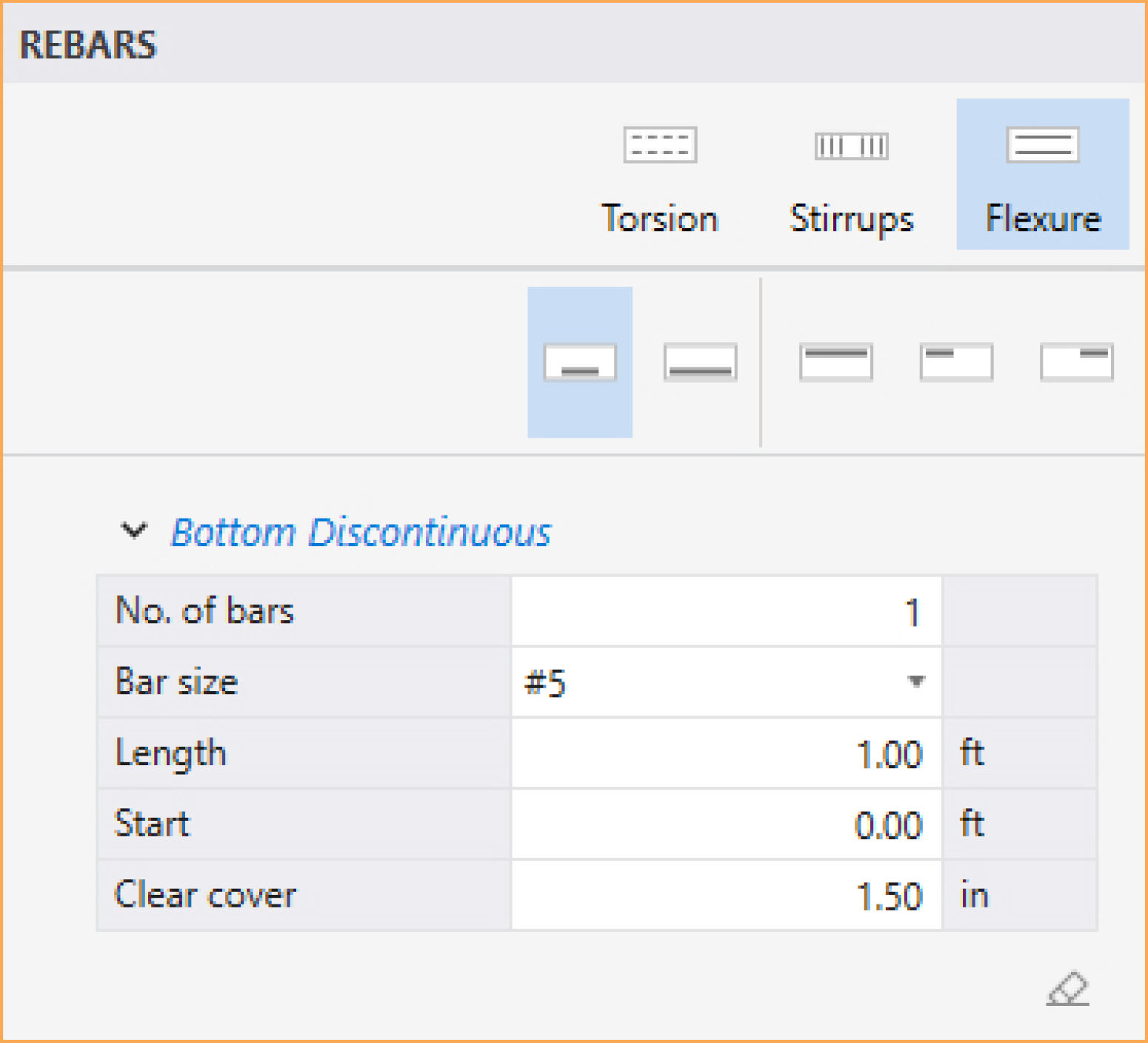The image size is (1148, 1043).
Task: Click the Clear cover value field
Action: pos(726,896)
